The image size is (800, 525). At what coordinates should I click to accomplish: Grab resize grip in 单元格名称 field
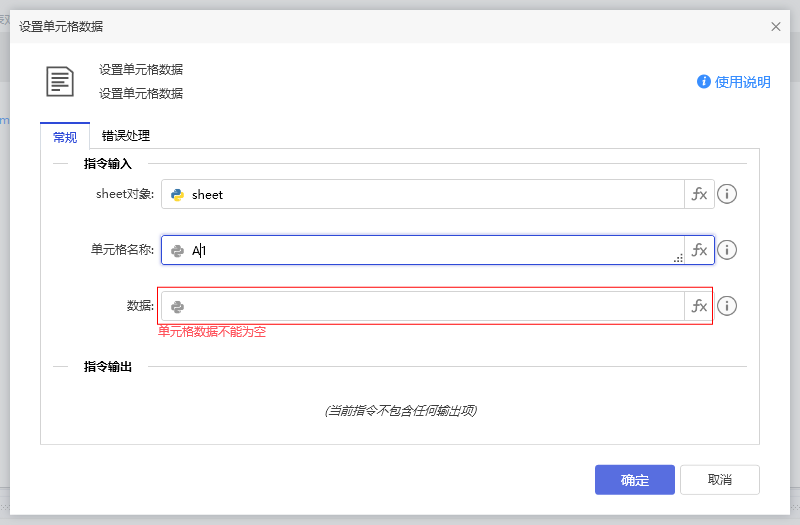coord(678,258)
